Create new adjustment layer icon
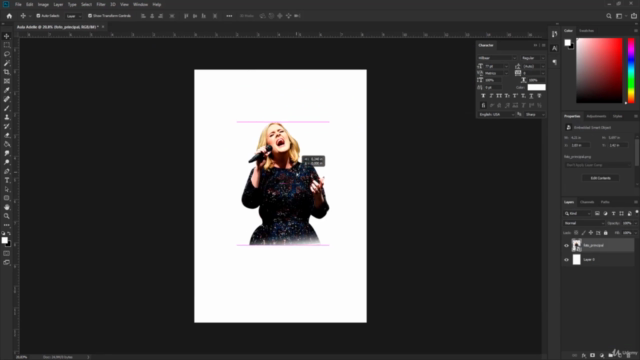 [601, 355]
